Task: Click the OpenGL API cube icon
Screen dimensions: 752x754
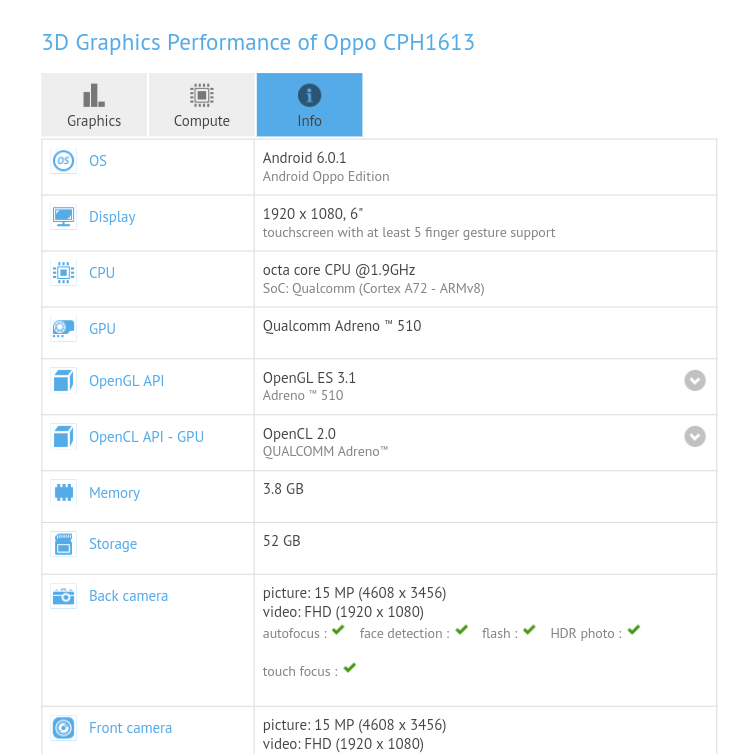Action: click(63, 381)
